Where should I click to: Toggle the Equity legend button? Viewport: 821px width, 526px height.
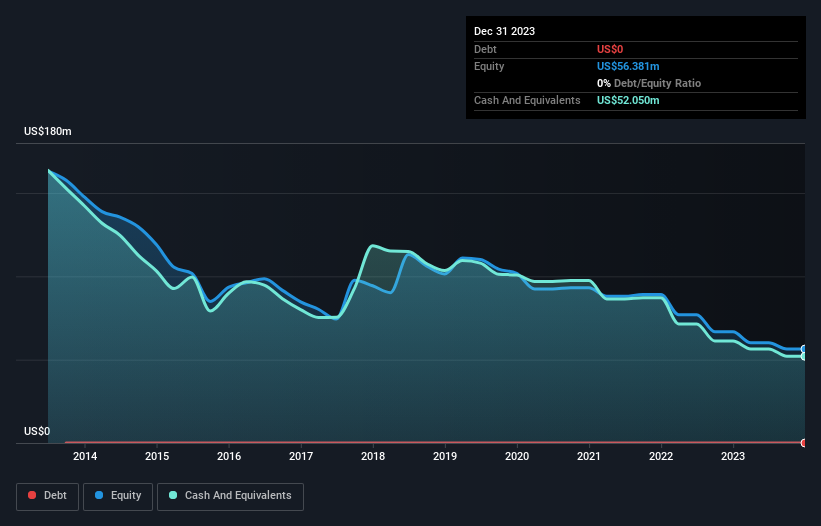click(118, 496)
